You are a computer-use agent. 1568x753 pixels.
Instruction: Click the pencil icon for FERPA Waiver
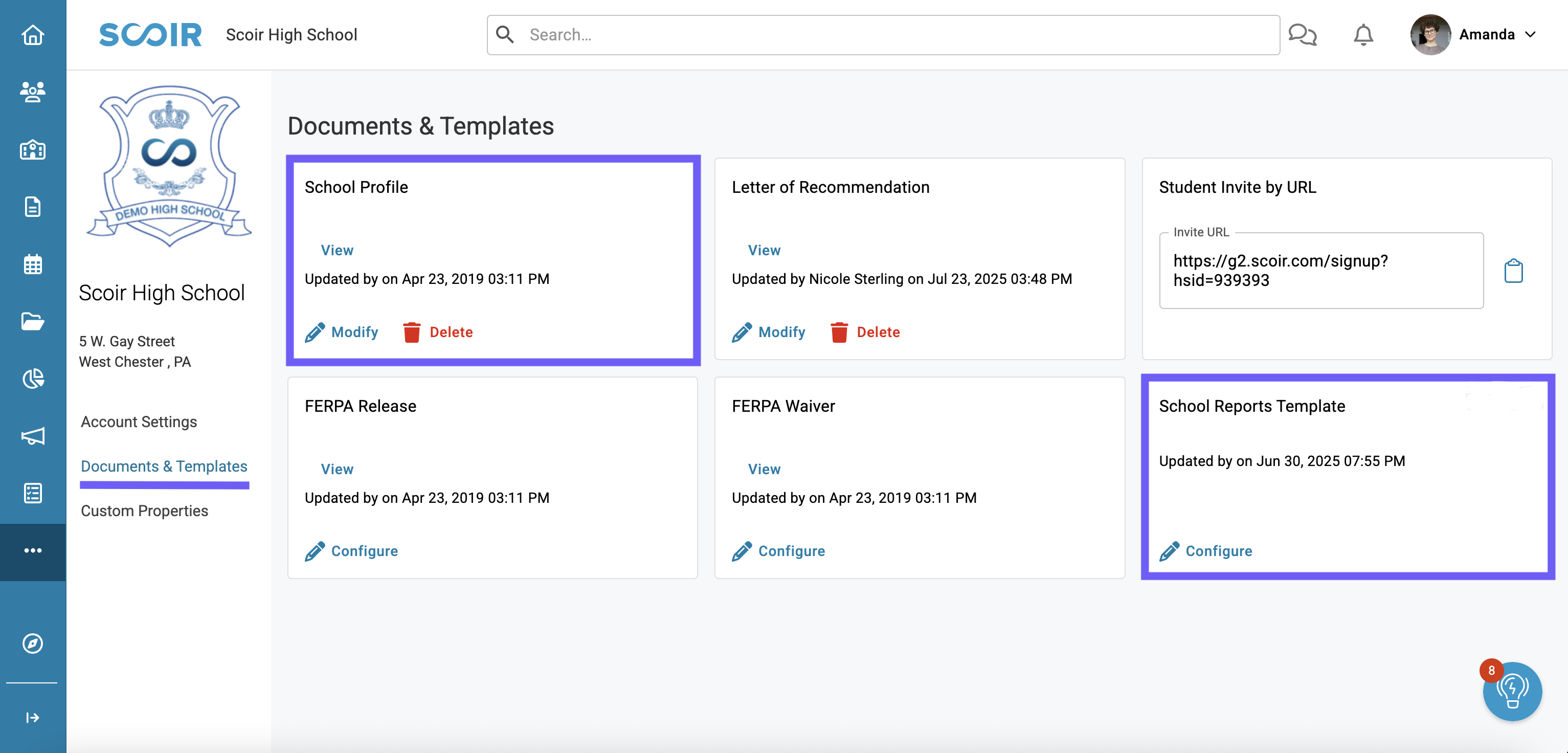click(x=742, y=551)
